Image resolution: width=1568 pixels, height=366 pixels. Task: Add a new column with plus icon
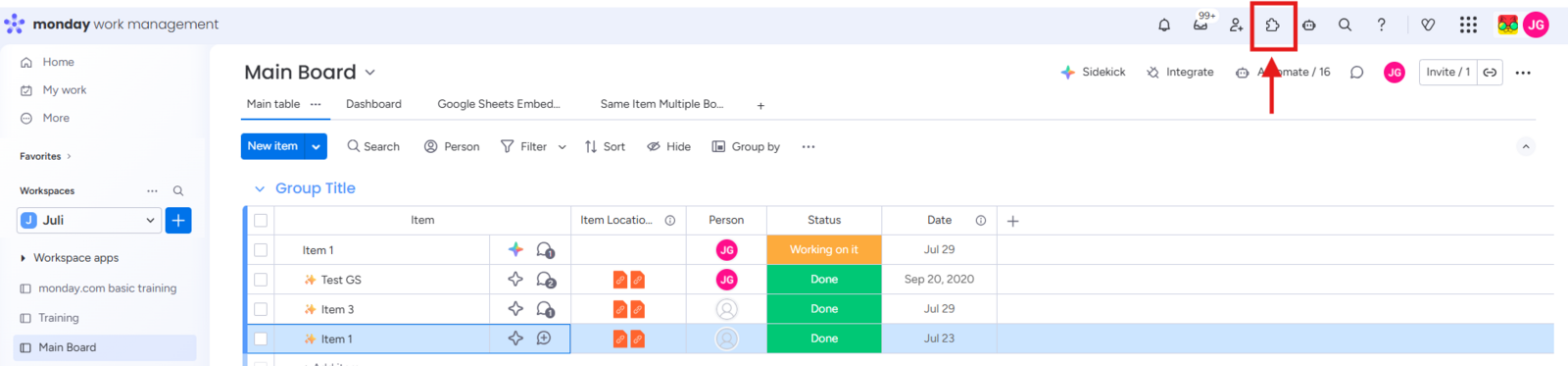1013,221
